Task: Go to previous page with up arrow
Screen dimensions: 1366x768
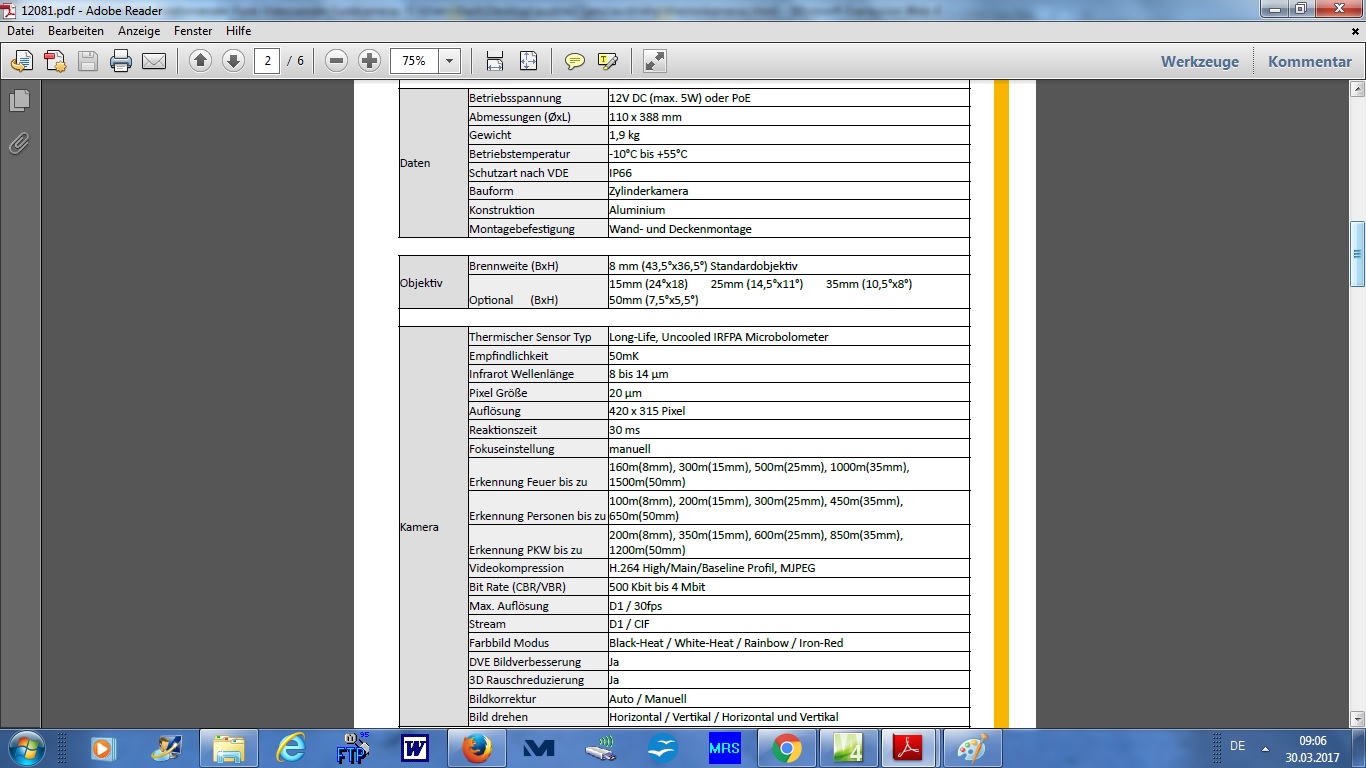Action: (x=200, y=61)
